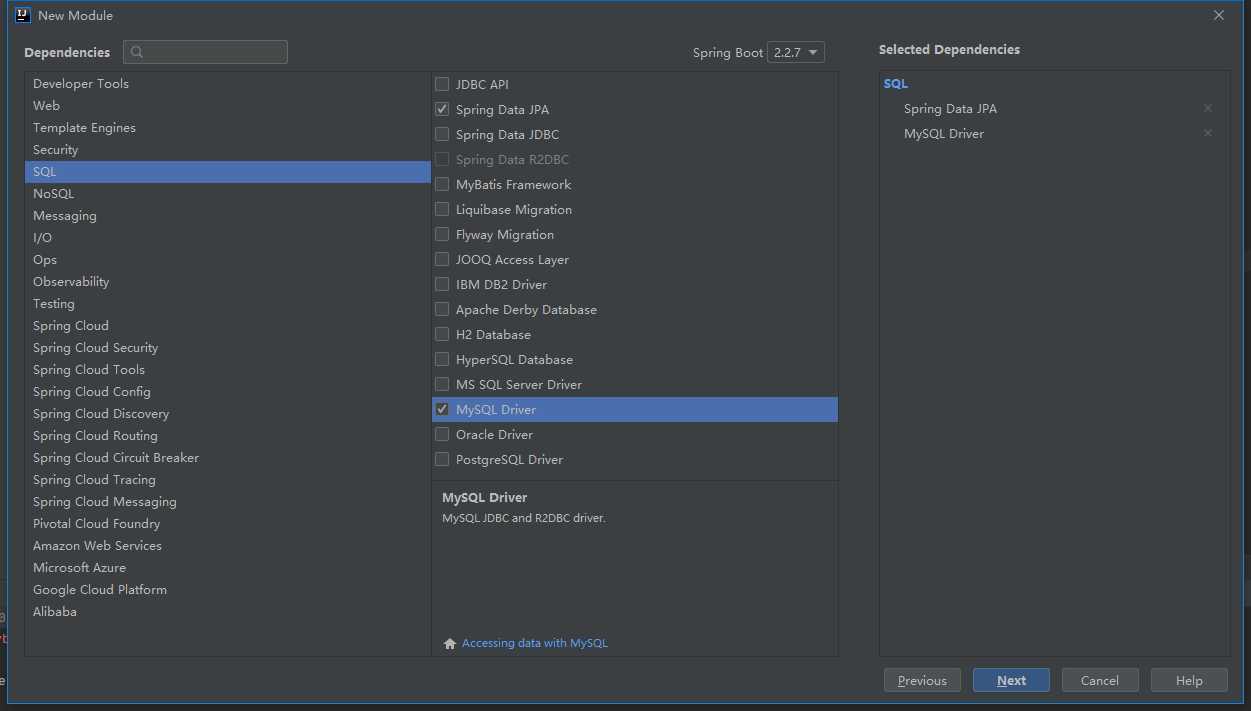Check MS SQL Server Driver option
The height and width of the screenshot is (711, 1251).
(x=442, y=384)
